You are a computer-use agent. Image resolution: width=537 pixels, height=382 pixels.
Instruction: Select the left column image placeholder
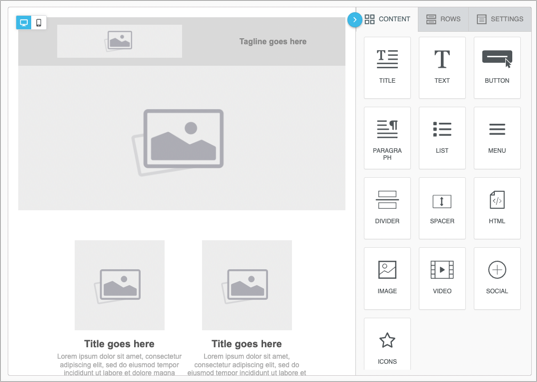120,285
